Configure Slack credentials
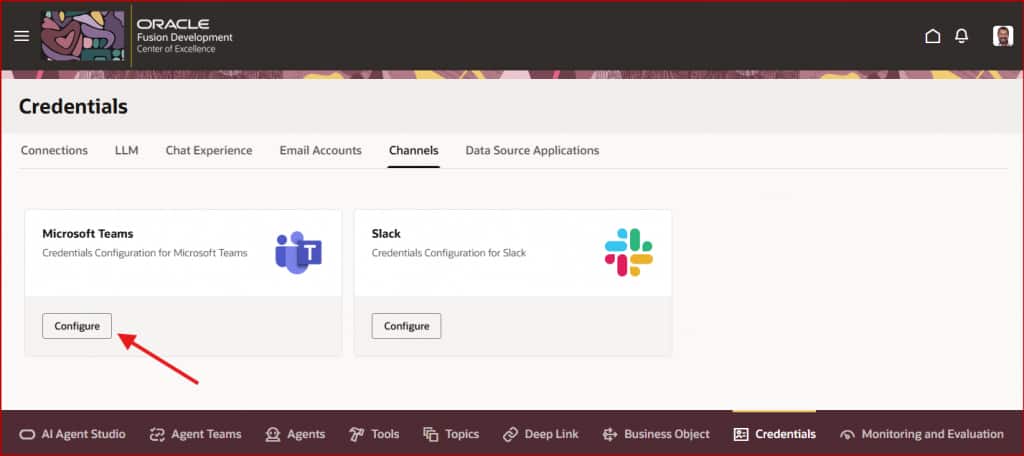 (406, 326)
